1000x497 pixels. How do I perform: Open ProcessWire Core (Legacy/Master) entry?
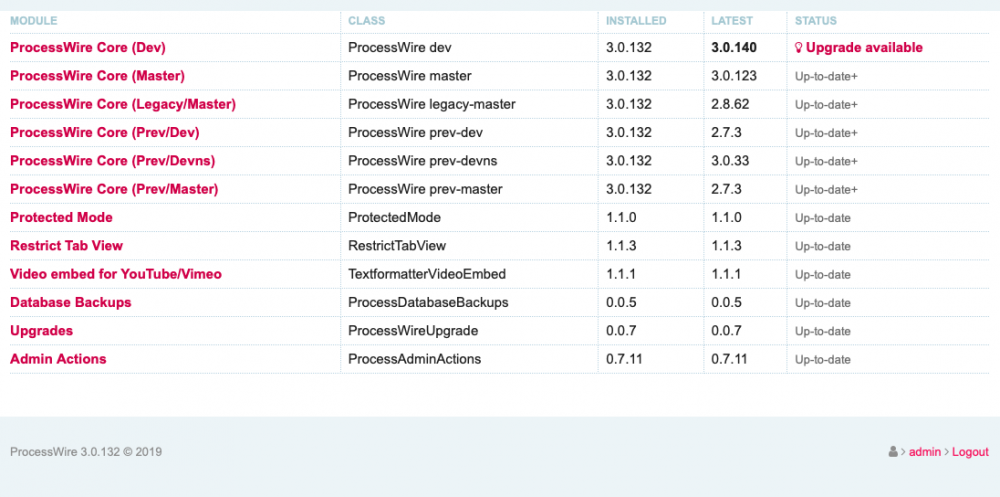(x=123, y=104)
